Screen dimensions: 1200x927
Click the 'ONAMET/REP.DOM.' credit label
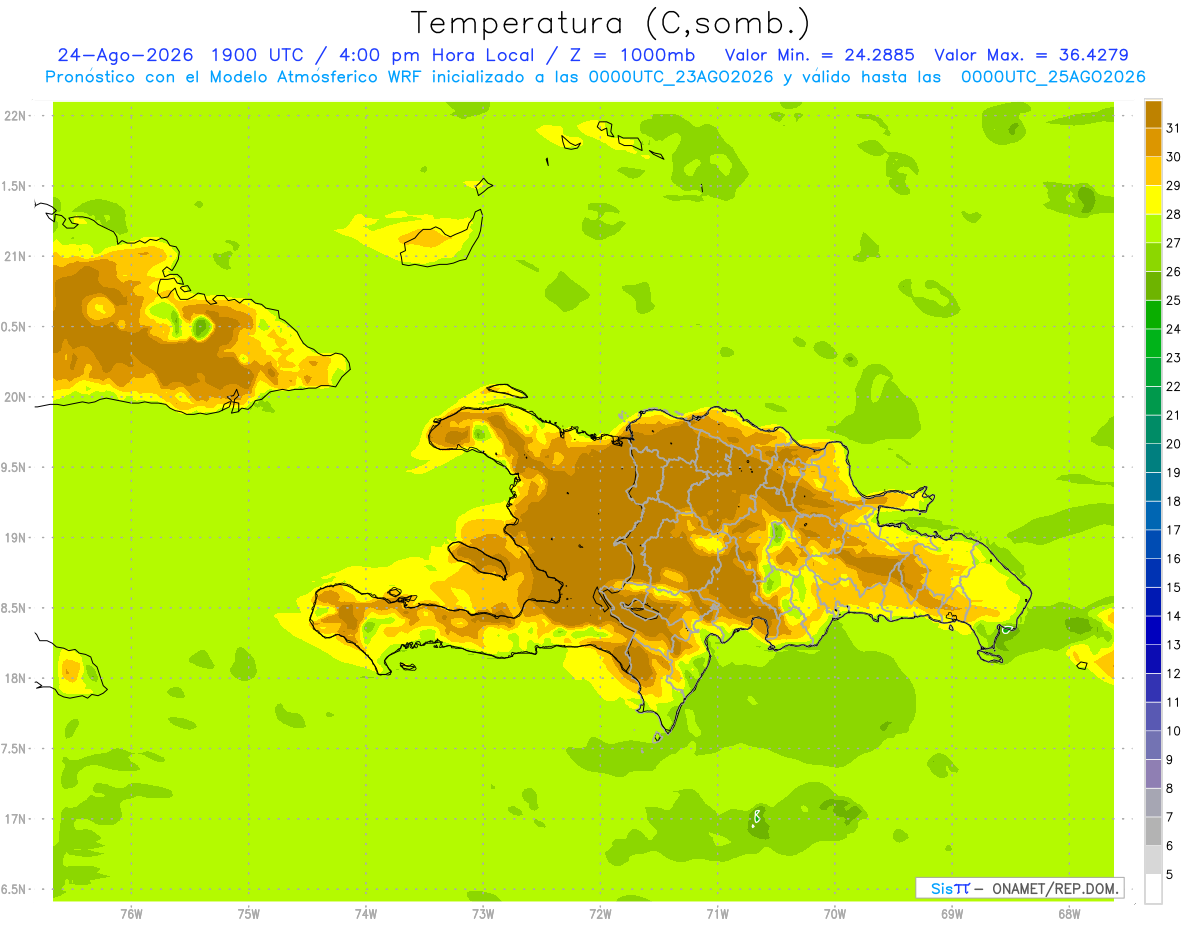pos(1054,888)
